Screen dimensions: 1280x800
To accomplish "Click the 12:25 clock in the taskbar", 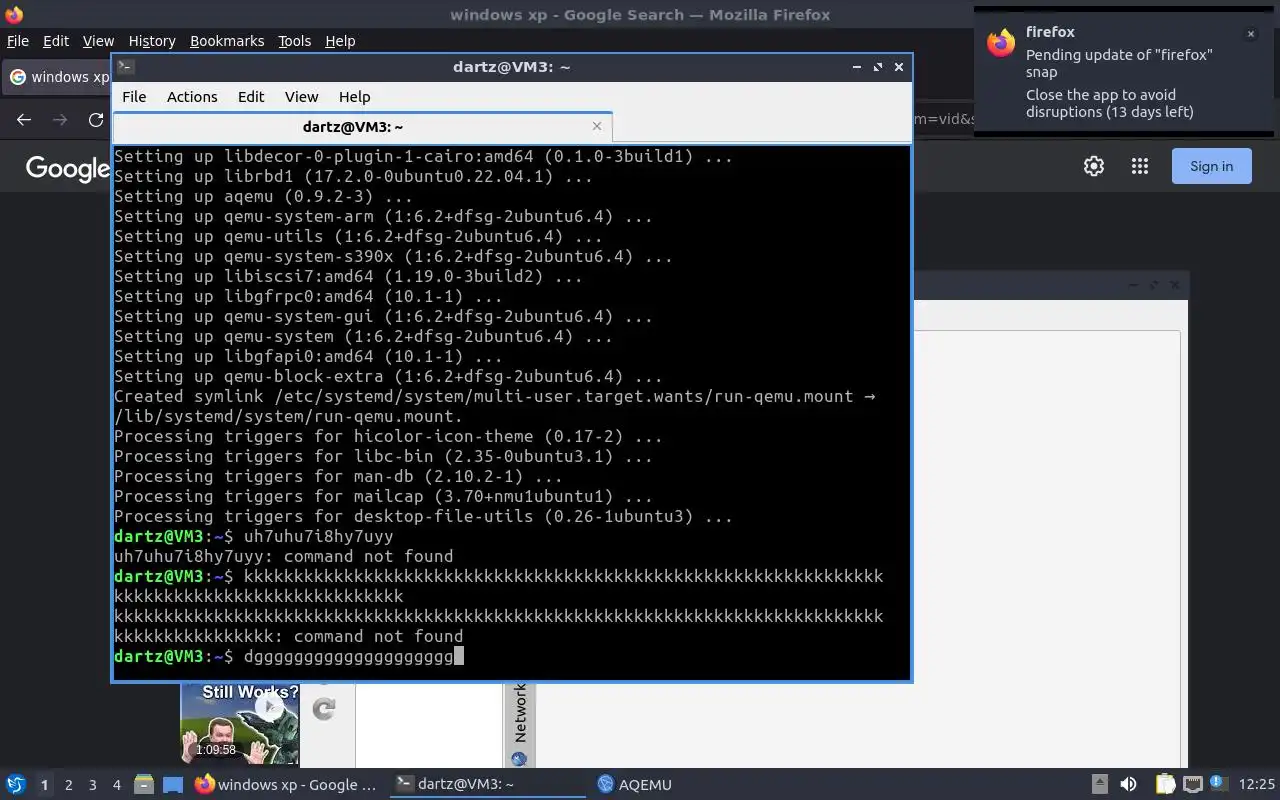I will pyautogui.click(x=1256, y=784).
